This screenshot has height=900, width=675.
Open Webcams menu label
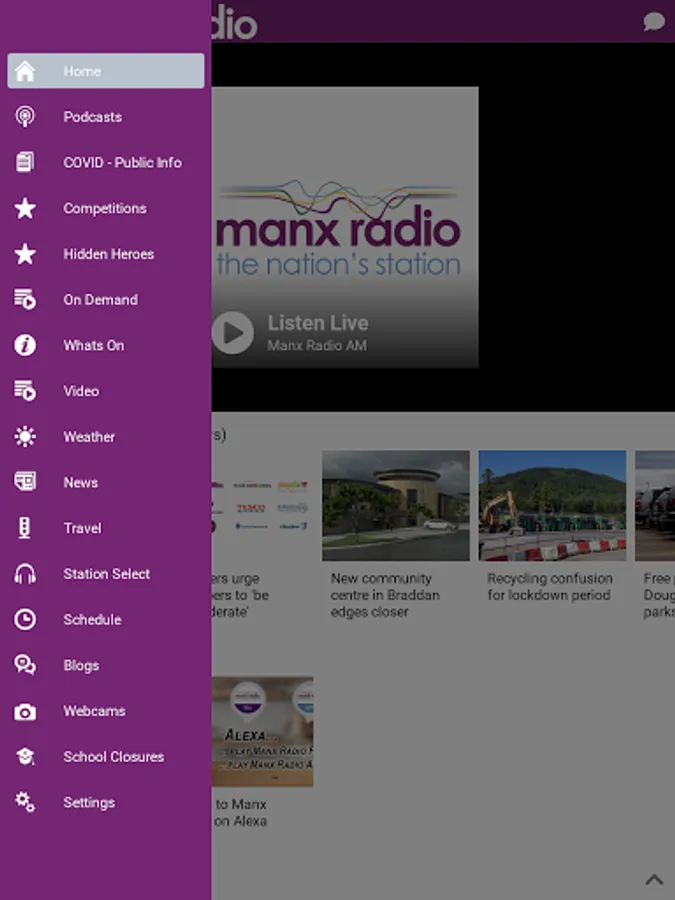point(94,711)
